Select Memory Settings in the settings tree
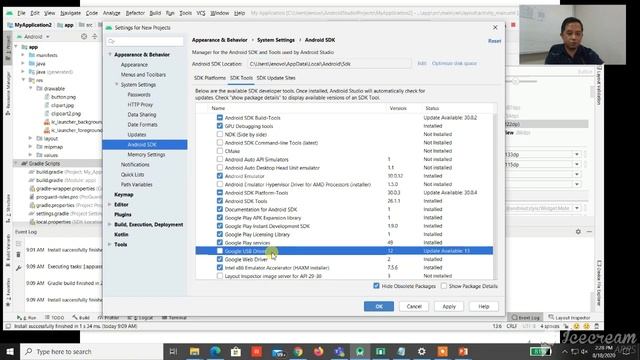640x360 pixels. pyautogui.click(x=146, y=154)
